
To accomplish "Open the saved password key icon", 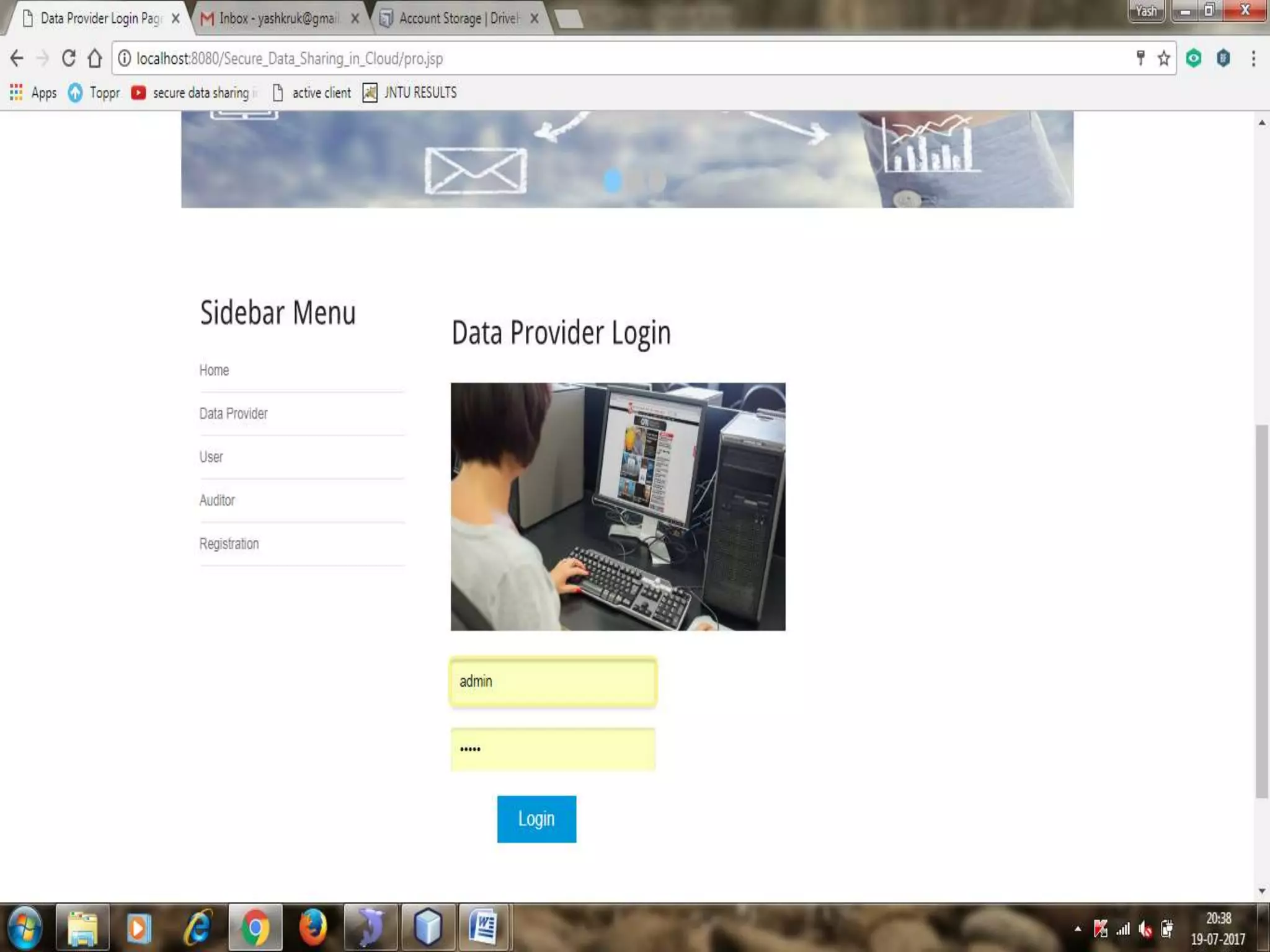I will click(x=1140, y=58).
